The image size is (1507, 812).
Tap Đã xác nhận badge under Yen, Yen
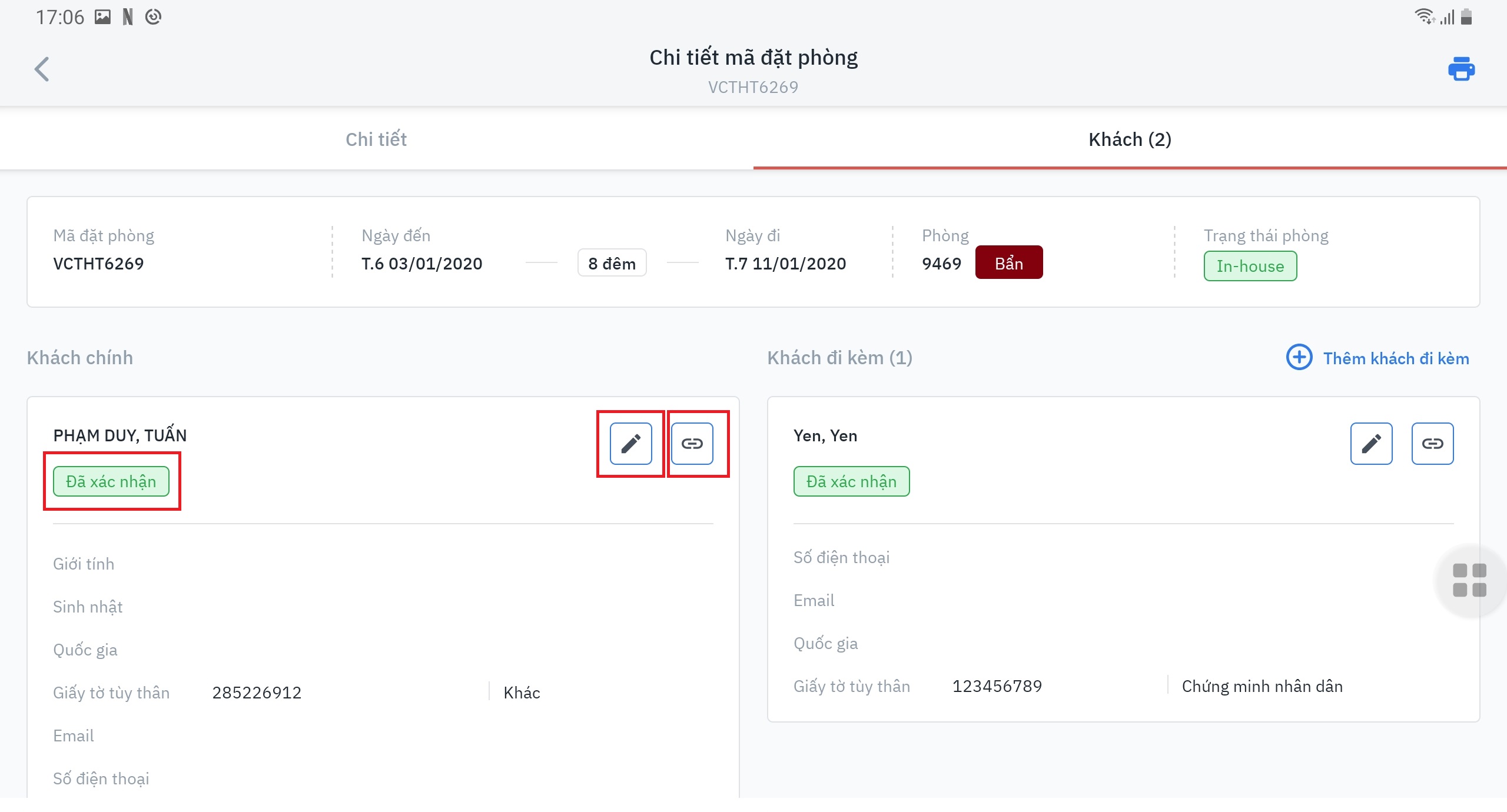(851, 481)
